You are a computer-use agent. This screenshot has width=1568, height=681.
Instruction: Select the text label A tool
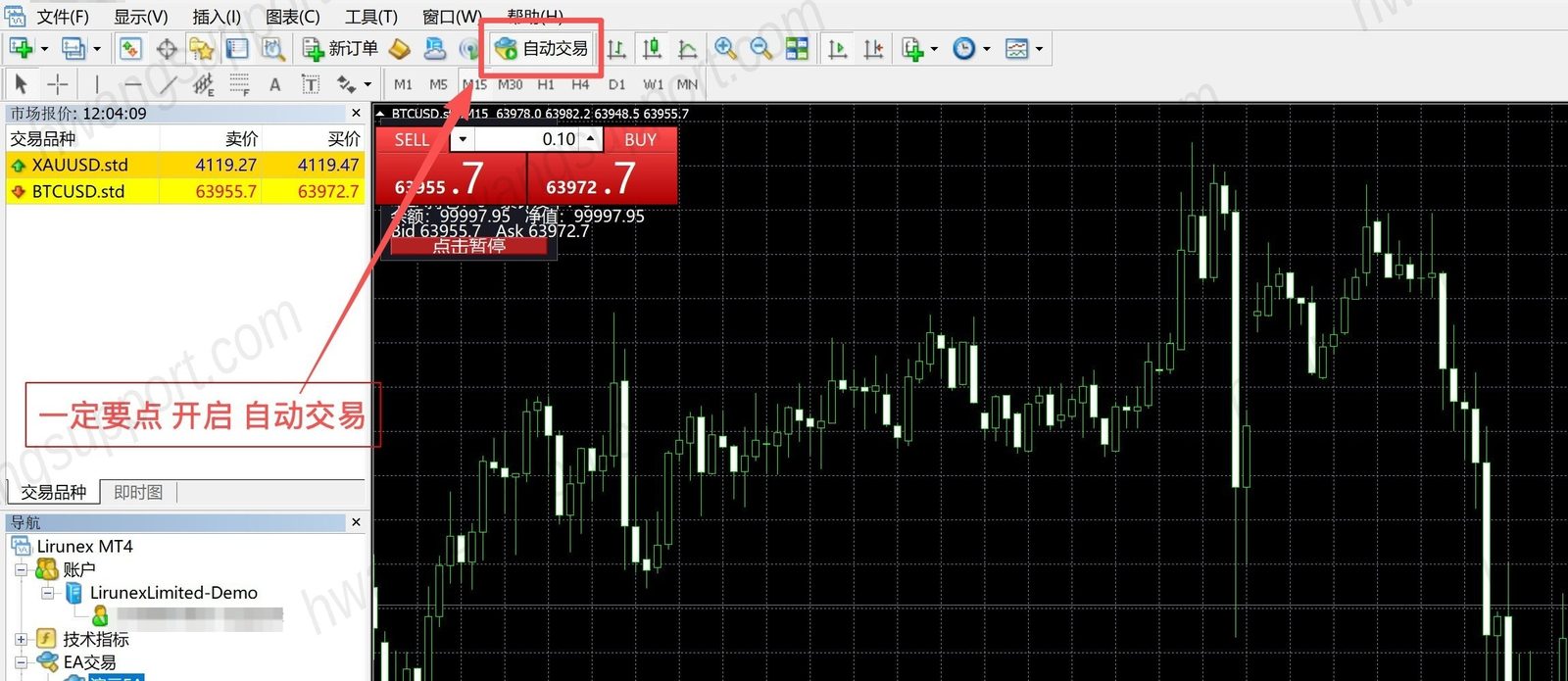pyautogui.click(x=275, y=85)
